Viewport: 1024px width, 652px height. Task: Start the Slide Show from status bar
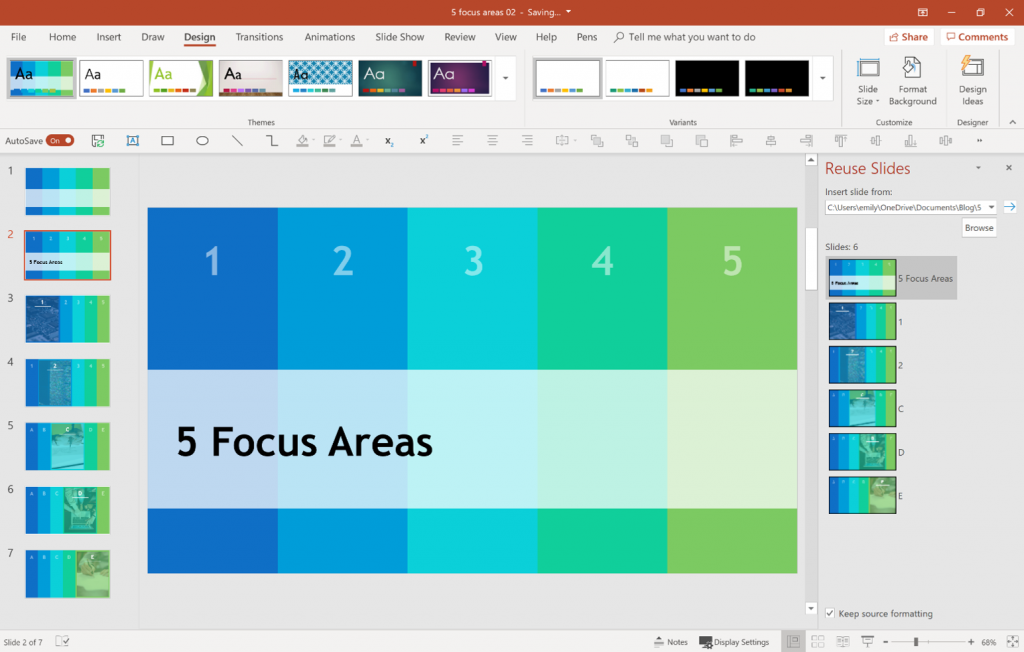click(x=866, y=641)
